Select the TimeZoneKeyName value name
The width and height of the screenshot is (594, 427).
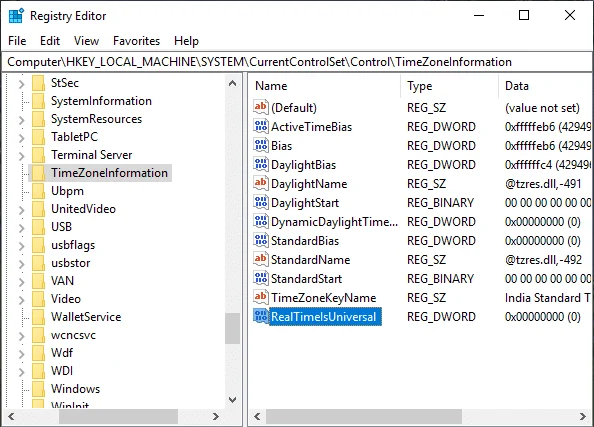pos(324,298)
